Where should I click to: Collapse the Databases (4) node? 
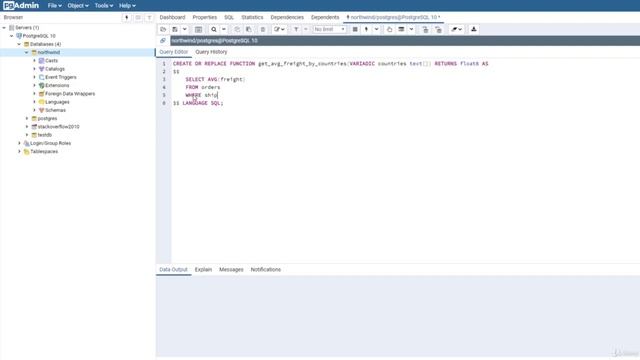point(19,44)
